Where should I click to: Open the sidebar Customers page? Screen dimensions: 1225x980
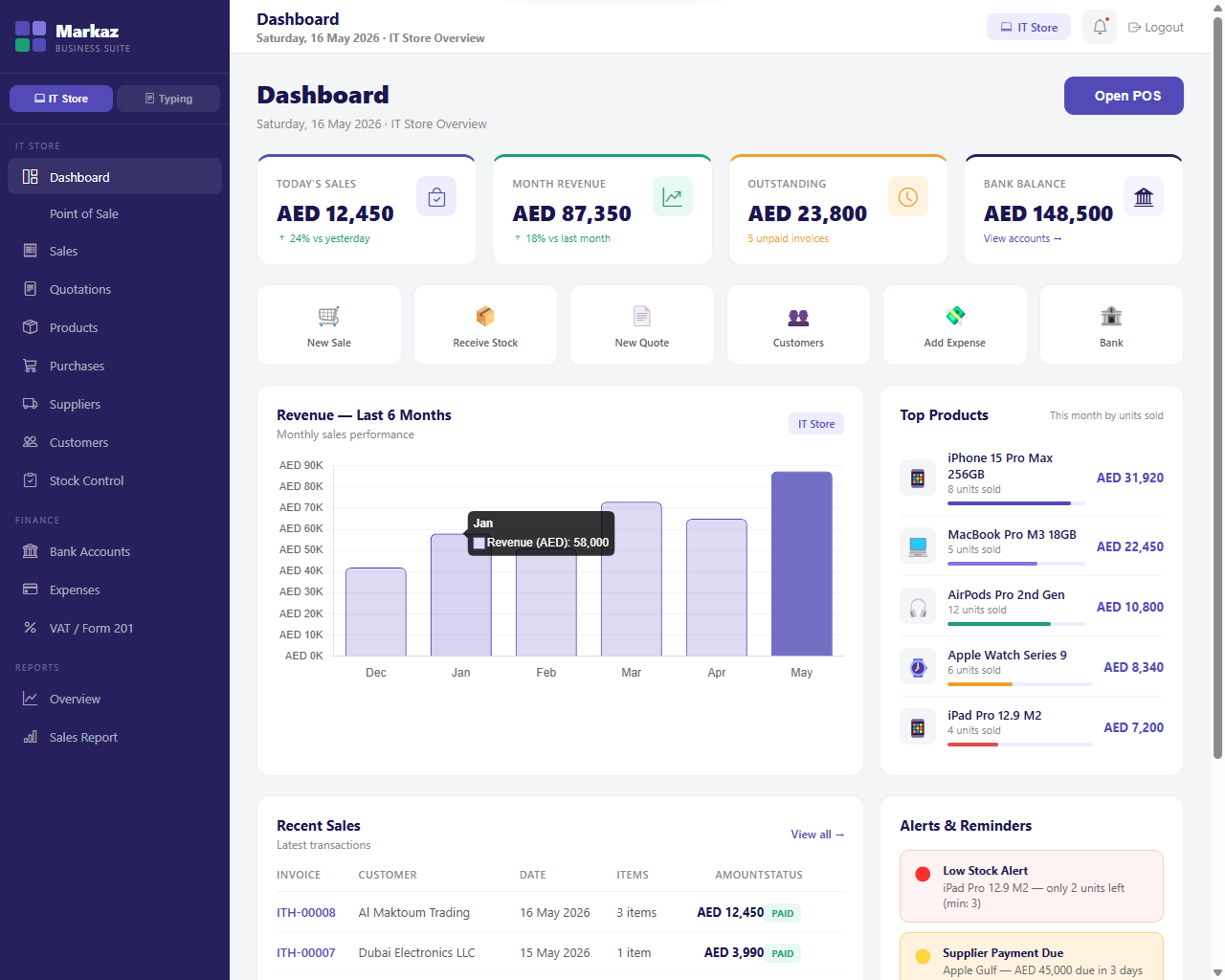[x=115, y=442]
